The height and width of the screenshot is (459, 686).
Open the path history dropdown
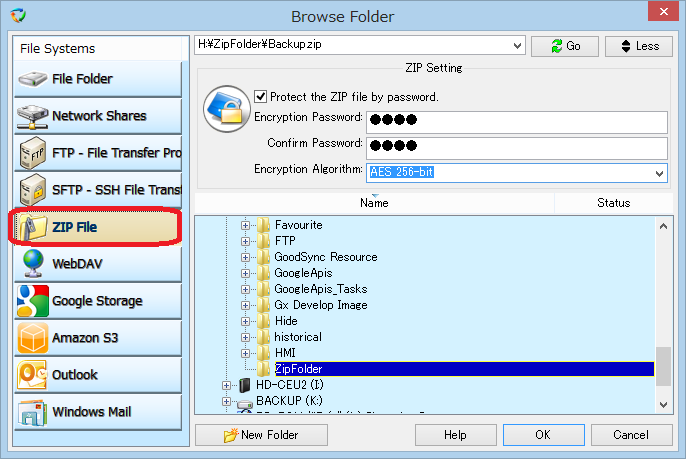[517, 46]
